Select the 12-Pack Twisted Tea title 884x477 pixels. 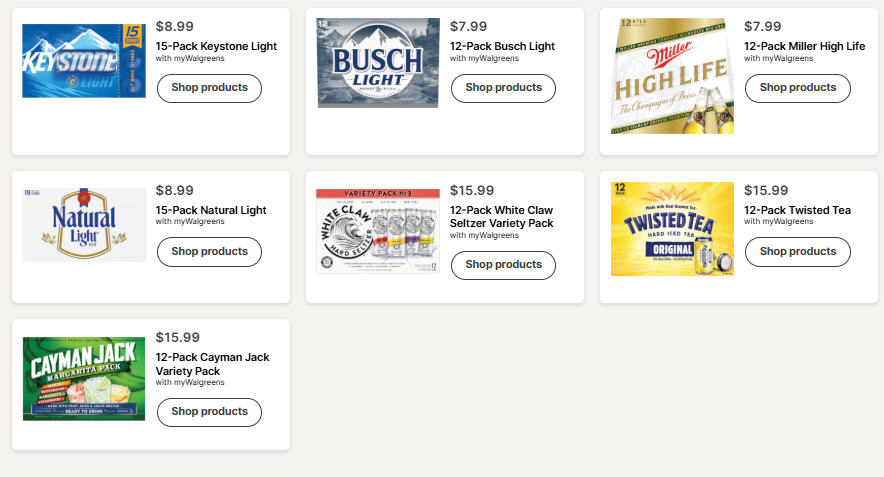tap(797, 210)
